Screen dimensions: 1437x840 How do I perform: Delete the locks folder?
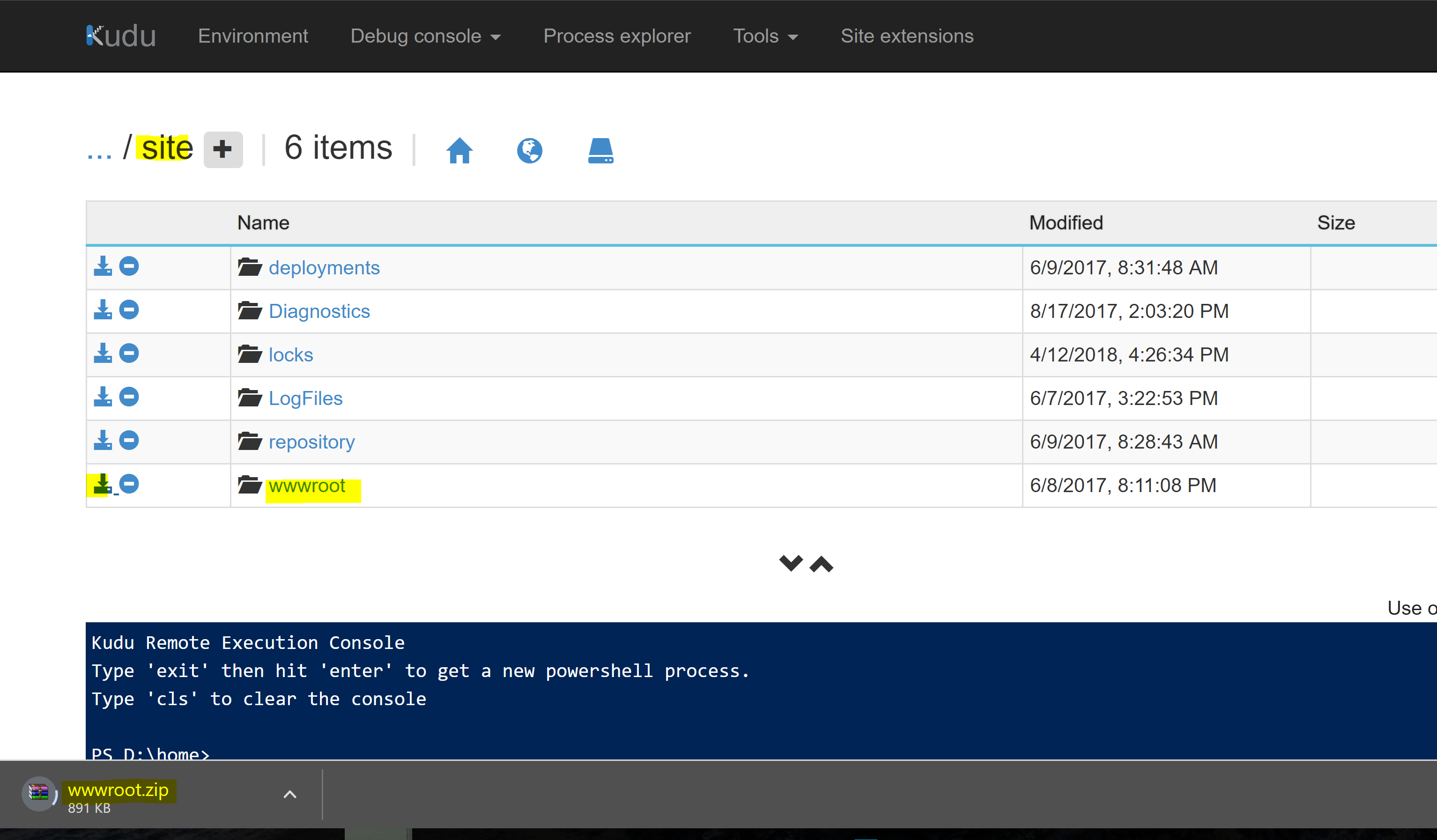(x=129, y=354)
